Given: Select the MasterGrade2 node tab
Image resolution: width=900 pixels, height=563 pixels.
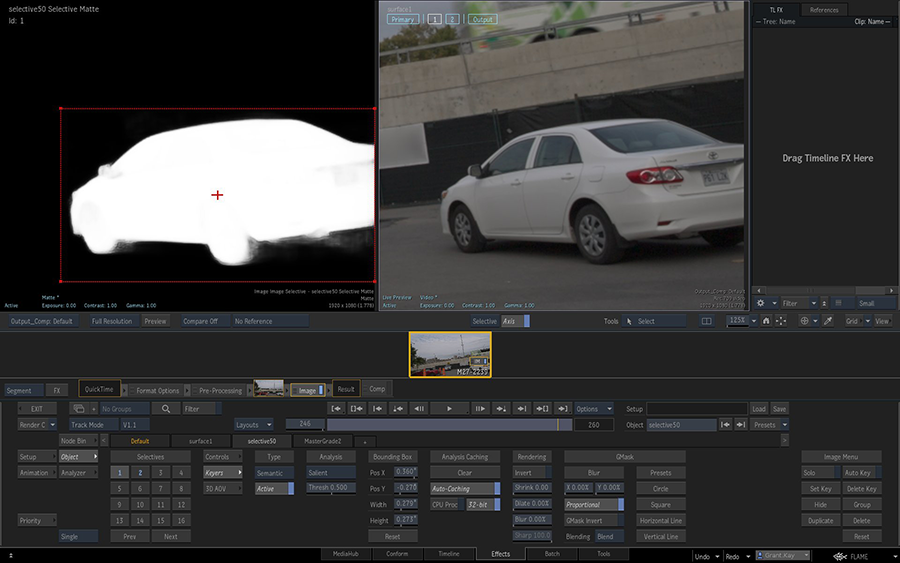Looking at the screenshot, I should [x=323, y=441].
